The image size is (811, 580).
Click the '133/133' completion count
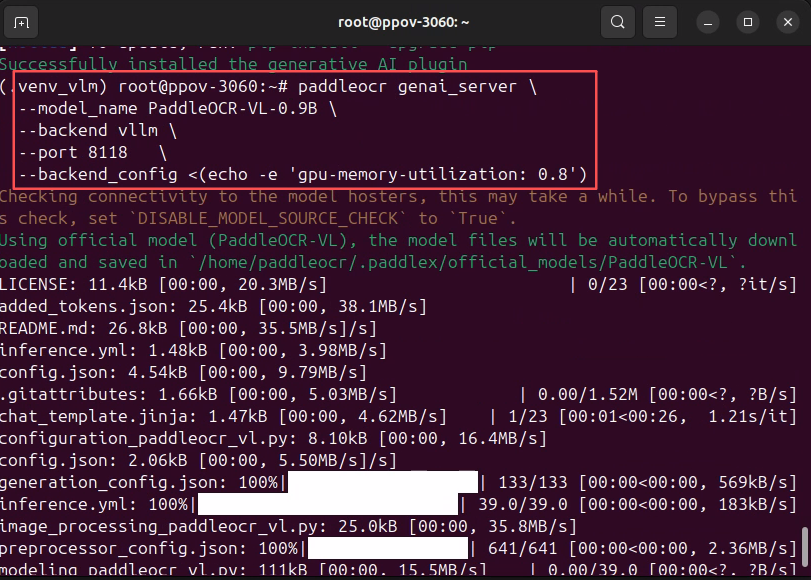533,482
